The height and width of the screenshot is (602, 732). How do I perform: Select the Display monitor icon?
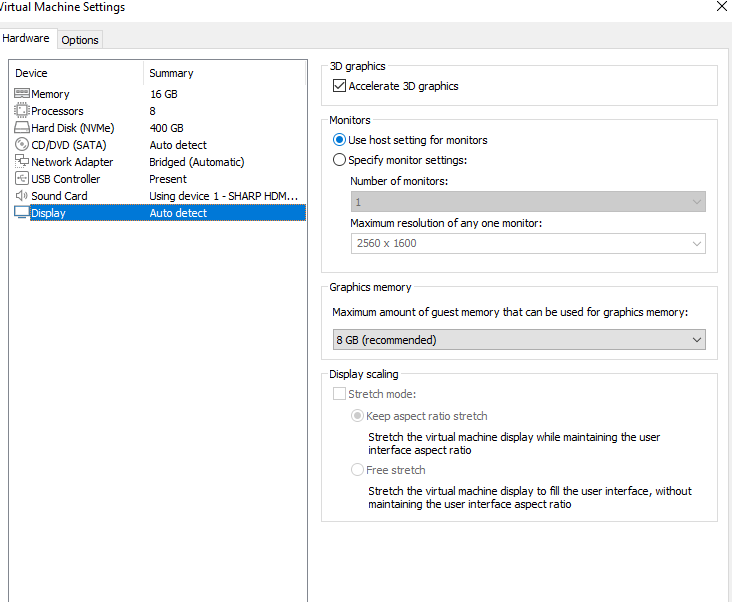pos(22,213)
